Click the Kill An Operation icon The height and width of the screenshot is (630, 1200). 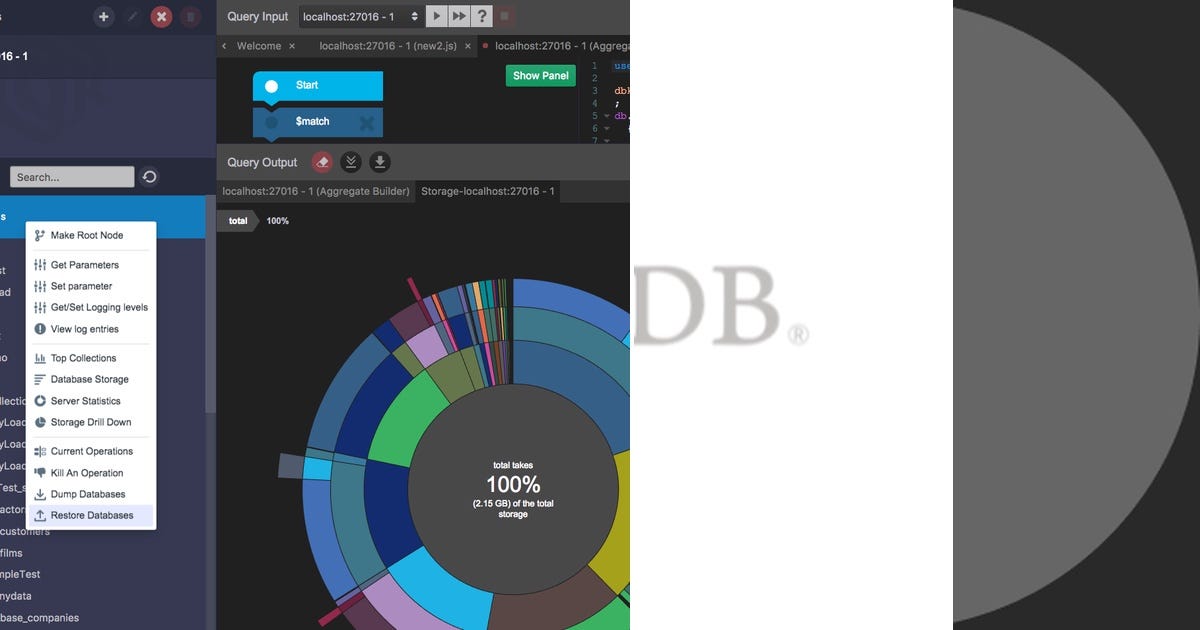[x=40, y=472]
